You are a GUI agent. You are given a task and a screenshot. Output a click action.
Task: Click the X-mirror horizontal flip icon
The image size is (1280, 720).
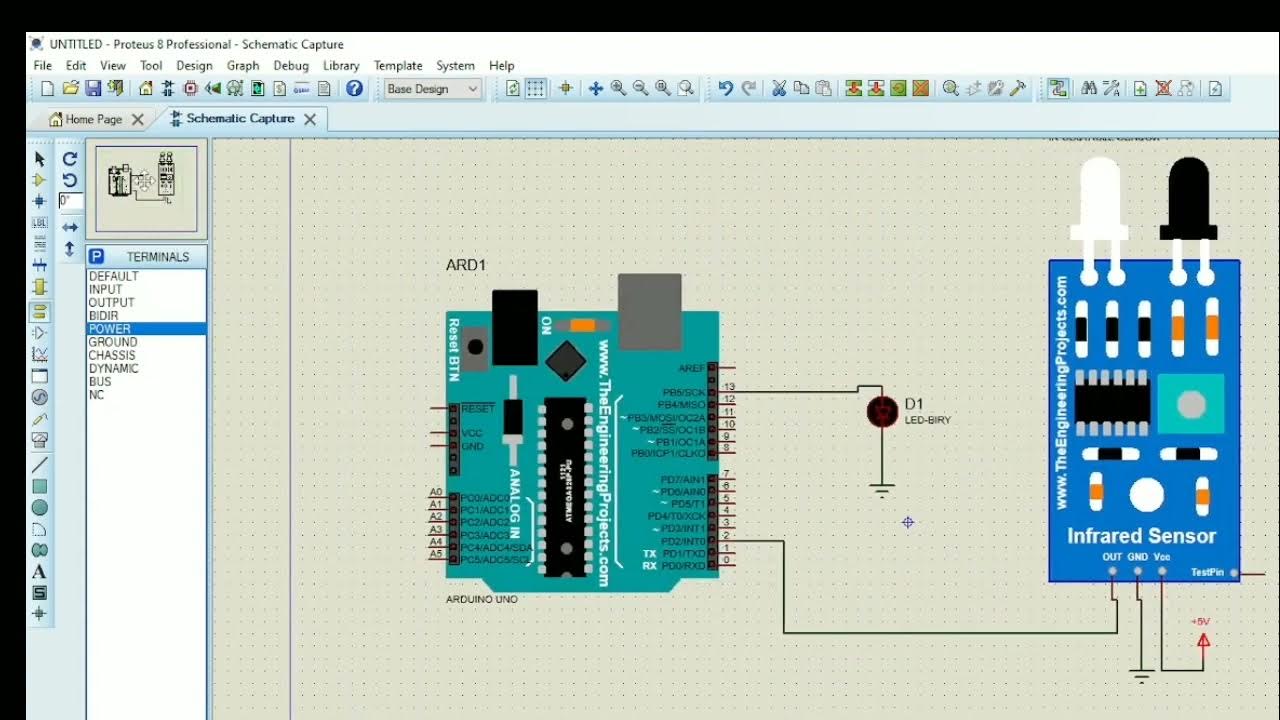coord(70,228)
